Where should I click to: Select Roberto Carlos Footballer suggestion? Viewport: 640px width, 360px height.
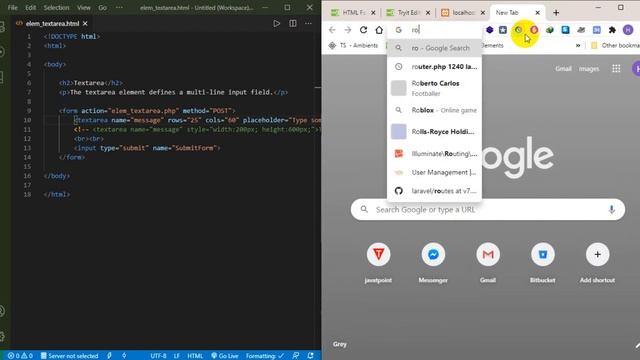[434, 88]
